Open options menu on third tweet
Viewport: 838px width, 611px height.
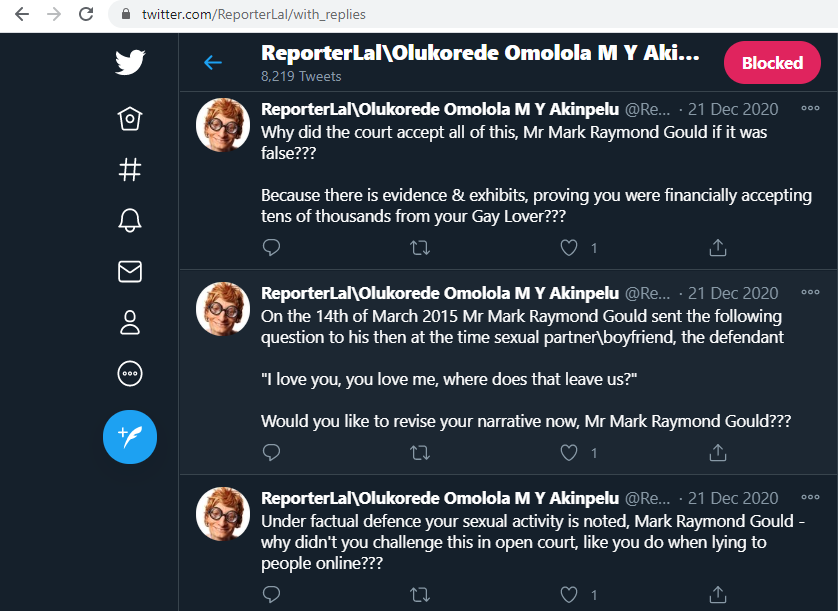810,498
